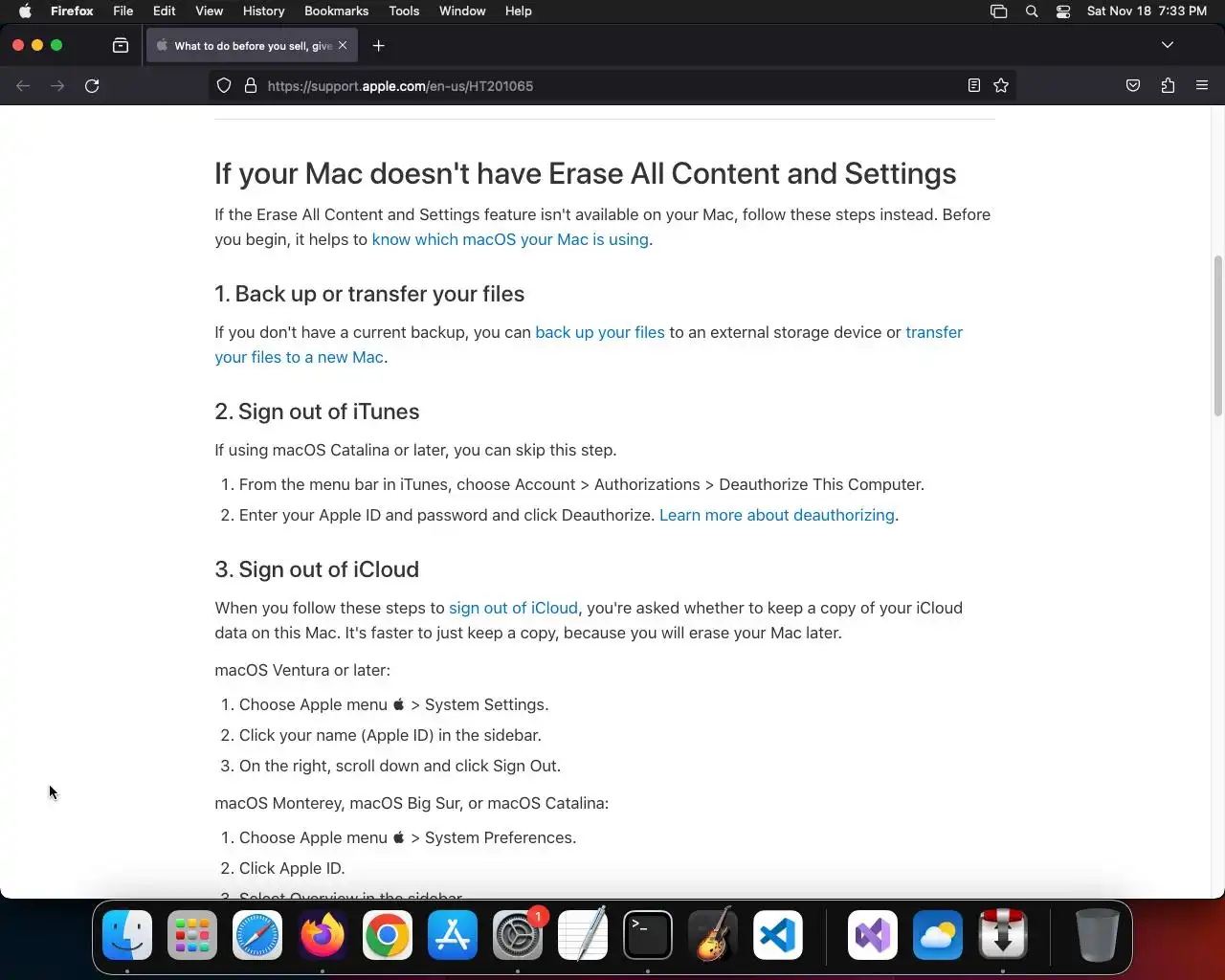Open TextEdit from the Dock
This screenshot has width=1225, height=980.
[x=583, y=935]
